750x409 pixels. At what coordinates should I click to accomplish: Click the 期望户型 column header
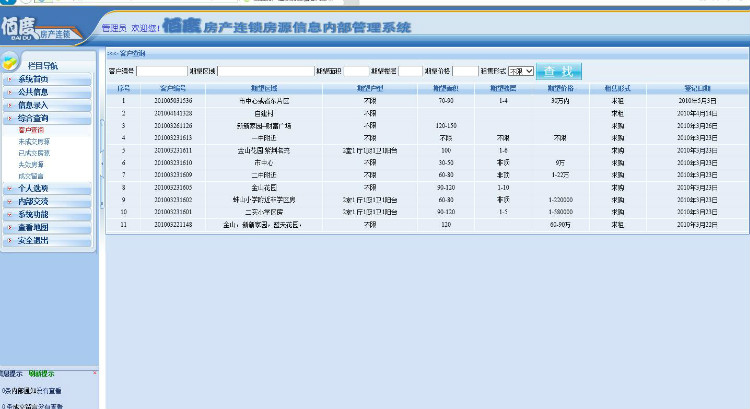(x=370, y=88)
